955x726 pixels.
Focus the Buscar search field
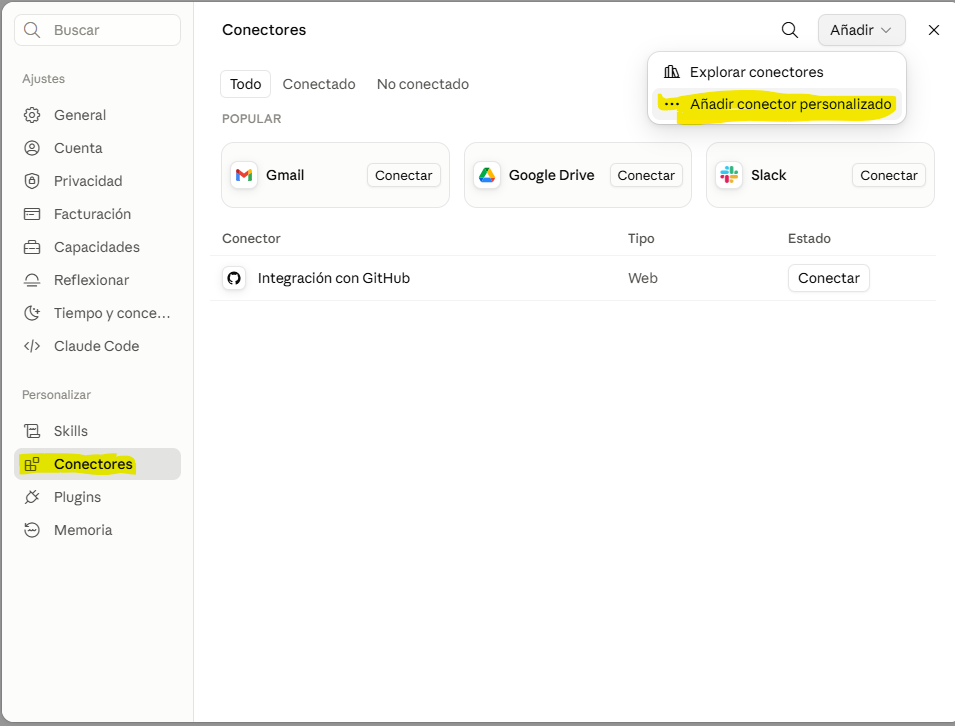point(97,30)
